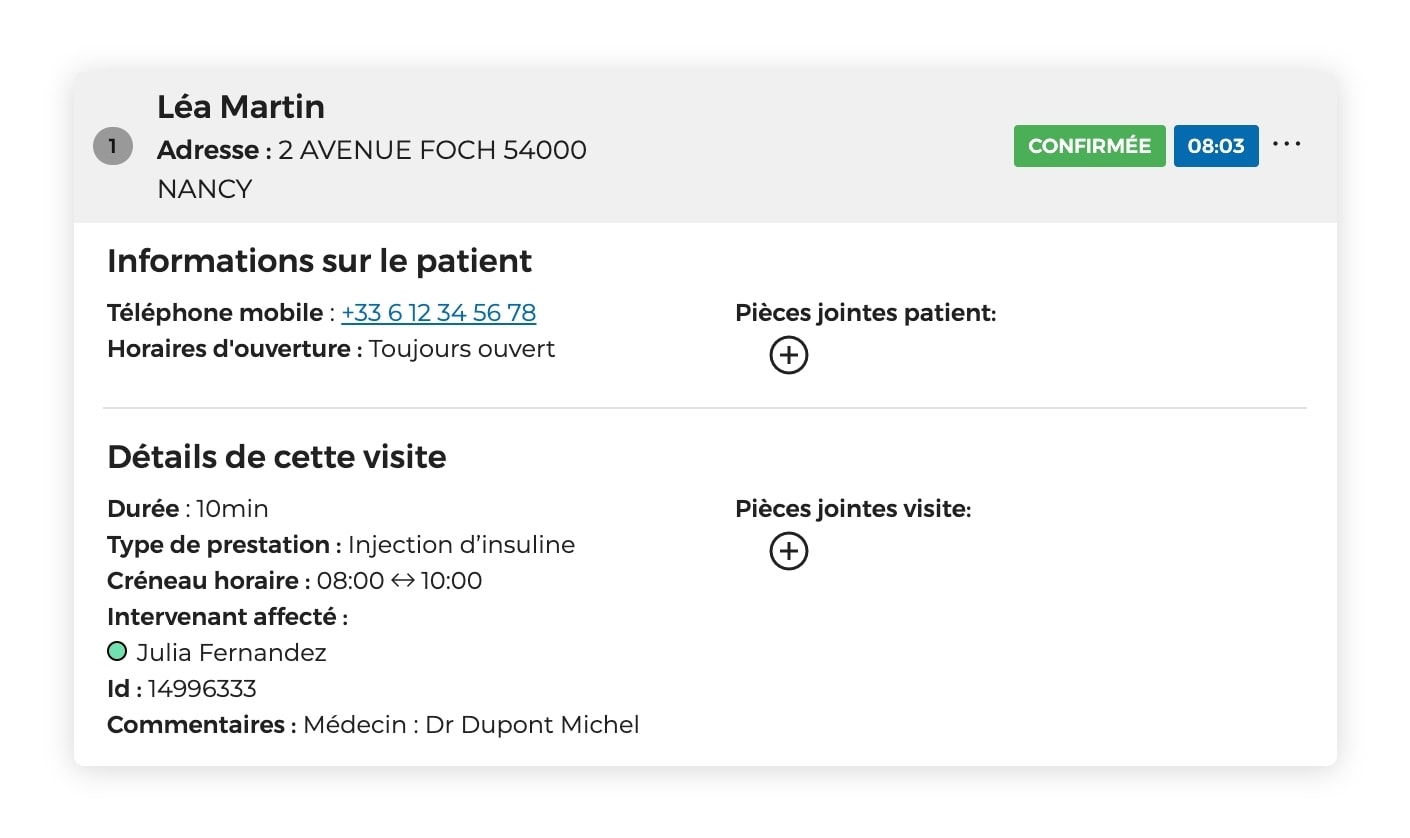1410x838 pixels.
Task: Call the number +33 6 12 34 56 78
Action: tap(438, 312)
